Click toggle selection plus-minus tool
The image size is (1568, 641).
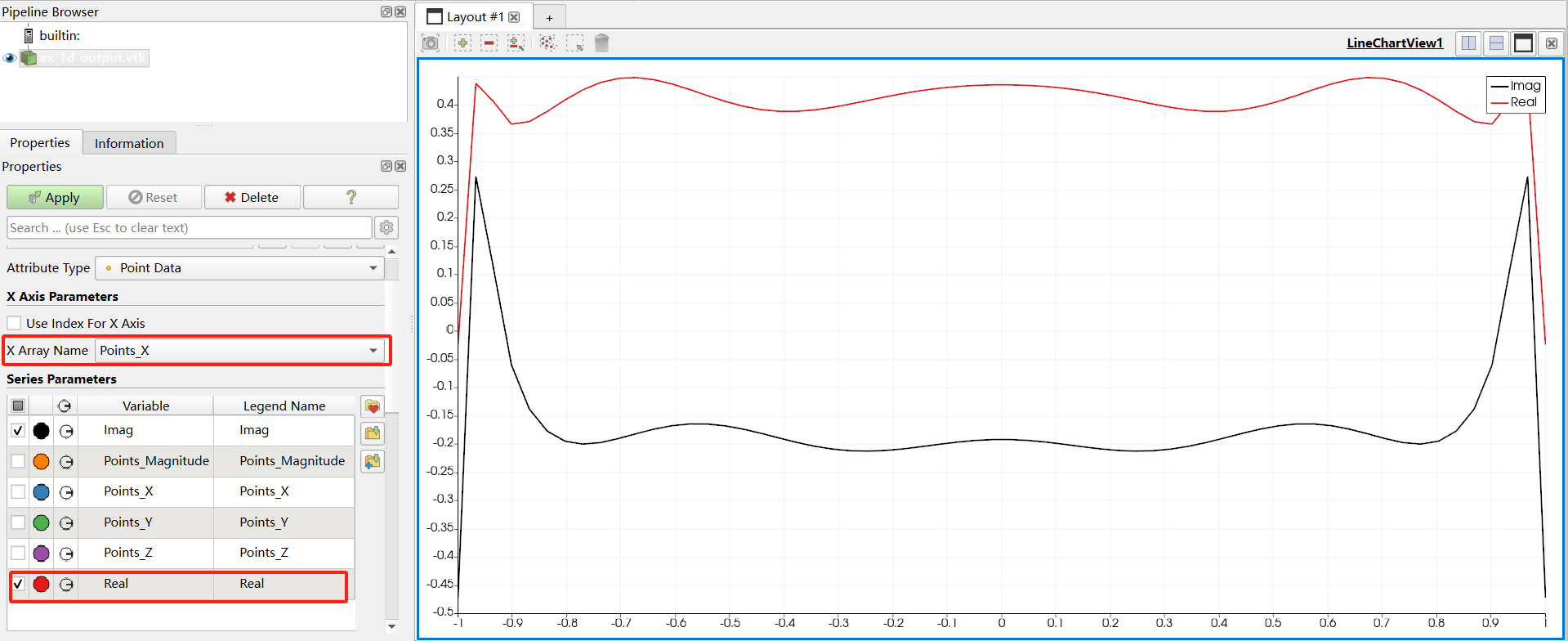[516, 43]
